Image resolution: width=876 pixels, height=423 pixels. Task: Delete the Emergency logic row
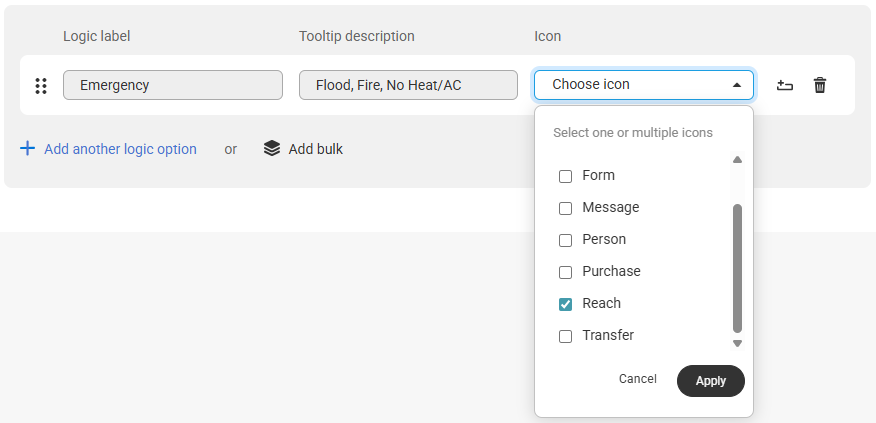pyautogui.click(x=820, y=85)
